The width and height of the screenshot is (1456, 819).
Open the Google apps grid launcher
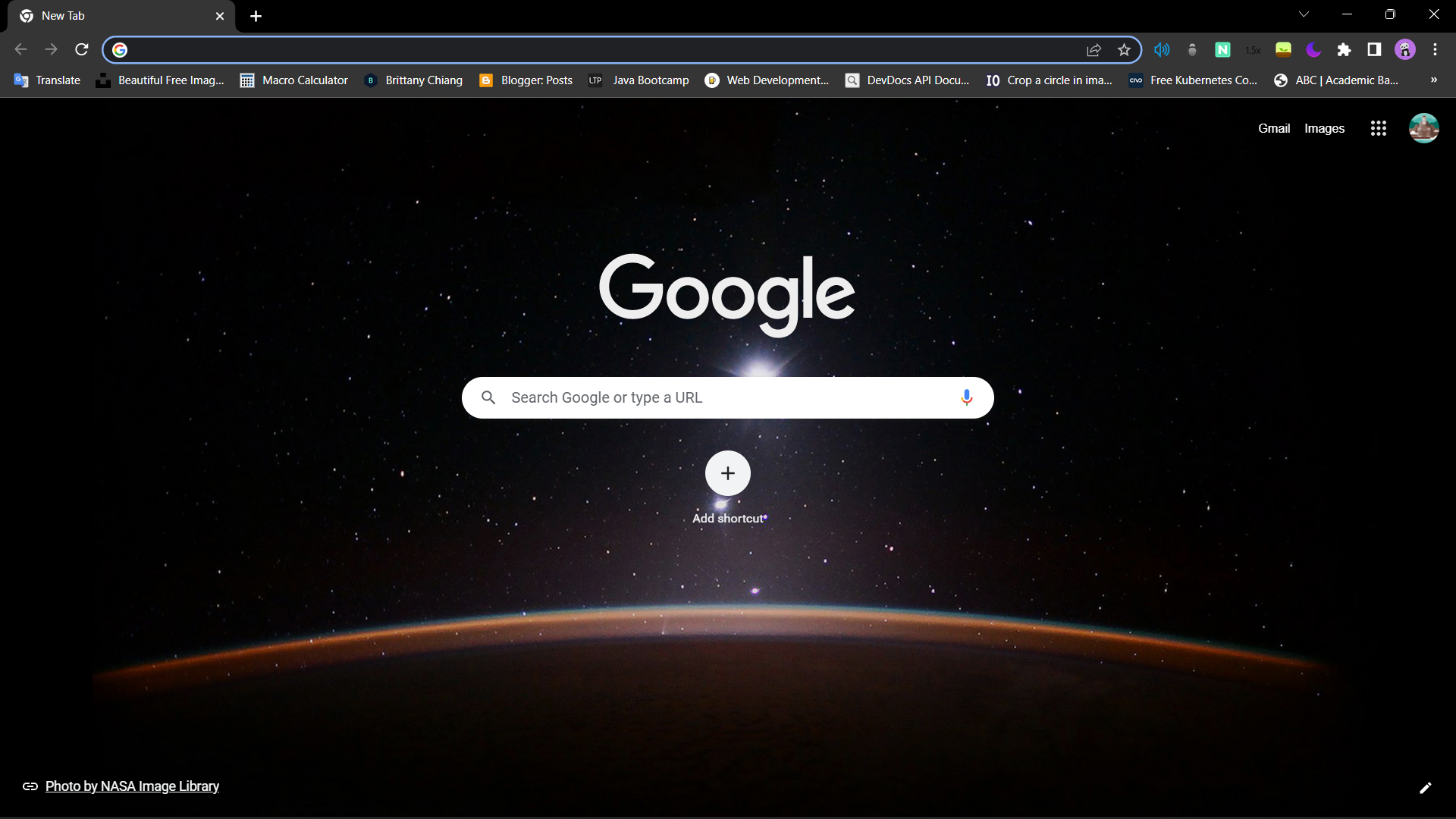[x=1378, y=128]
